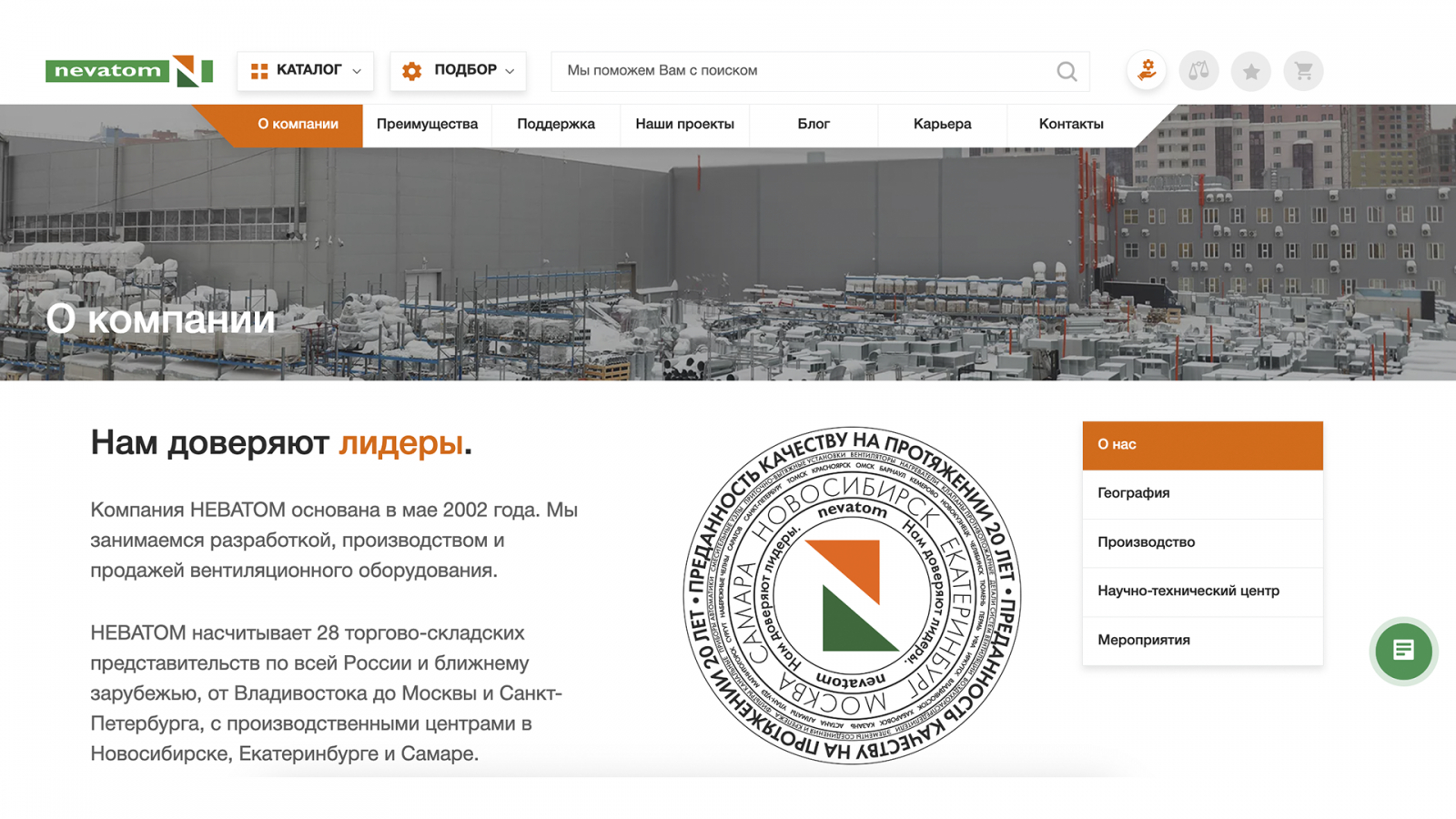This screenshot has height=819, width=1456.
Task: Open 'Мероприятия' in the side menu
Action: click(1202, 641)
